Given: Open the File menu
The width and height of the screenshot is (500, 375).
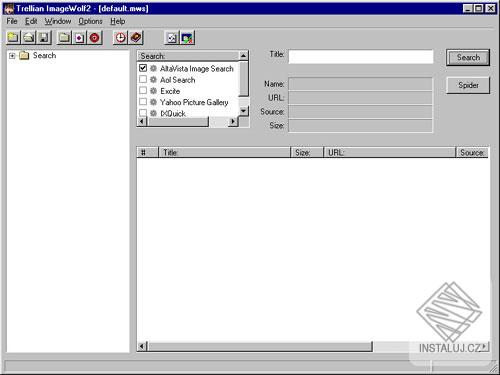Looking at the screenshot, I should pyautogui.click(x=12, y=21).
